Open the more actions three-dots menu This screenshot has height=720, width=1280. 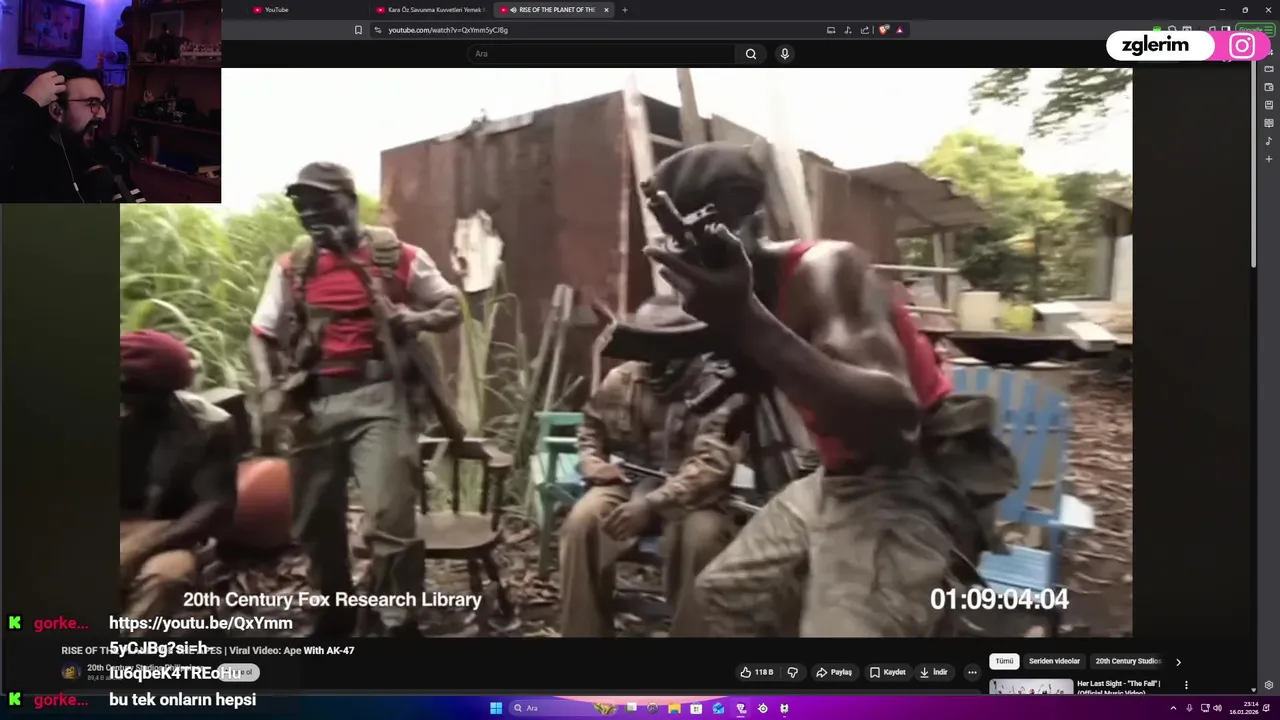pyautogui.click(x=972, y=672)
